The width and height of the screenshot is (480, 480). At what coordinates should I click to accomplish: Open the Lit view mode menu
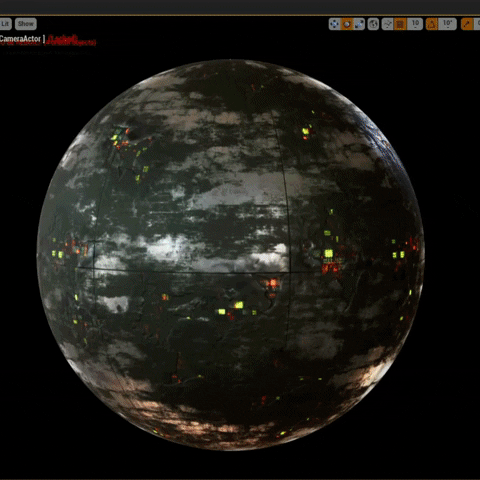click(x=5, y=24)
